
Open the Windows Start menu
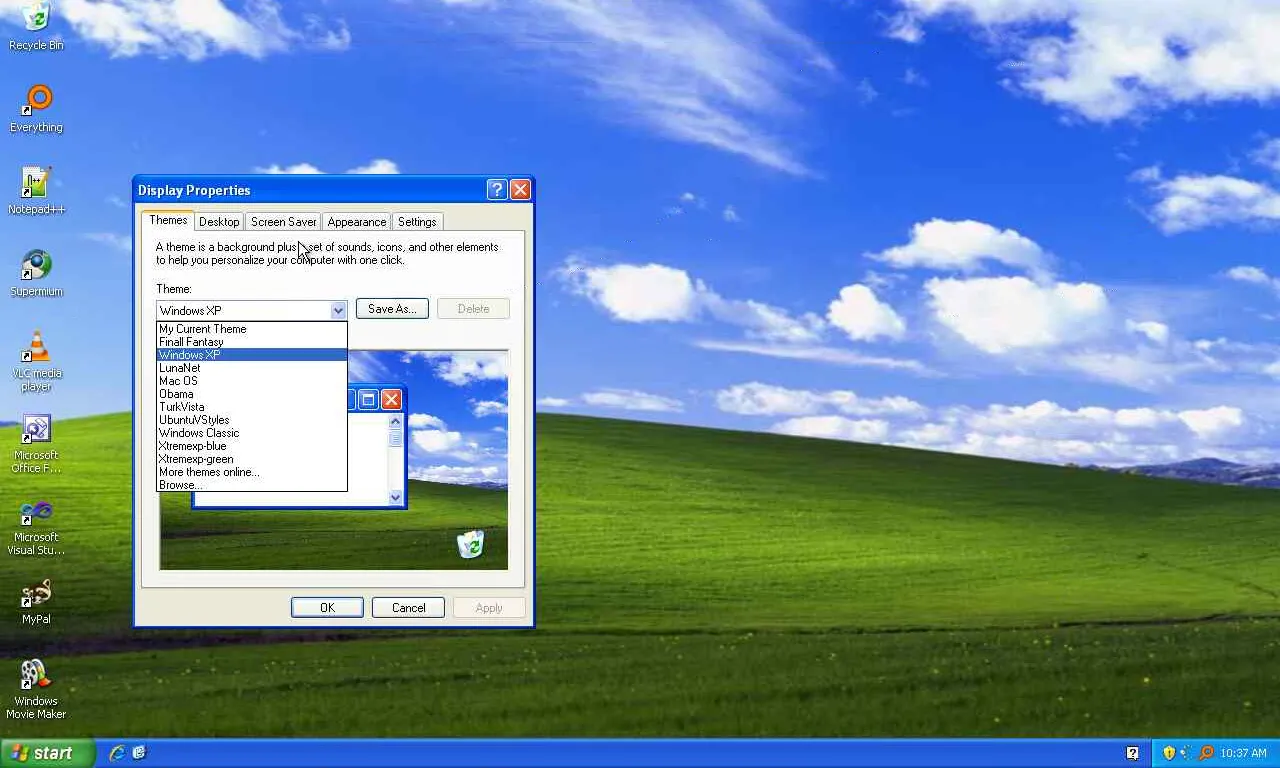47,753
